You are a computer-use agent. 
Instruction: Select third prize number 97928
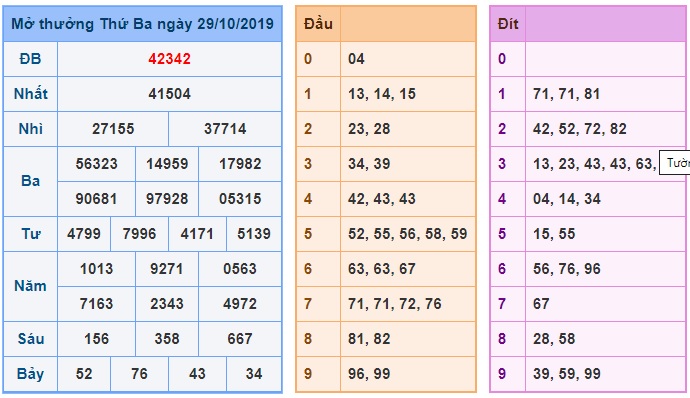[167, 199]
